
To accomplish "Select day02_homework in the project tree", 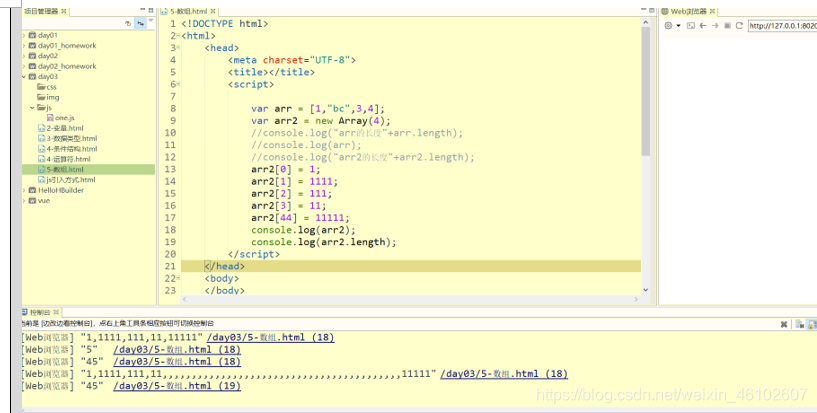I will 67,66.
